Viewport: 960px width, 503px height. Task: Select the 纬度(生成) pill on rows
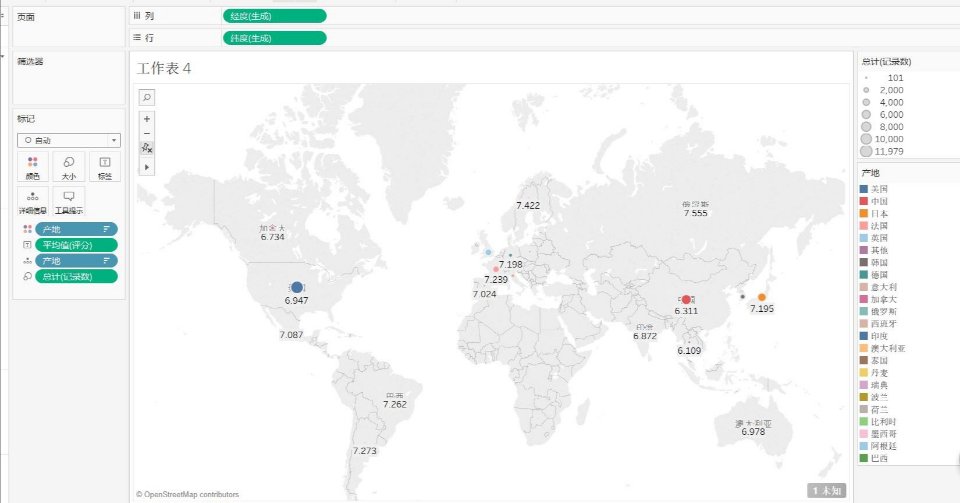(x=274, y=38)
